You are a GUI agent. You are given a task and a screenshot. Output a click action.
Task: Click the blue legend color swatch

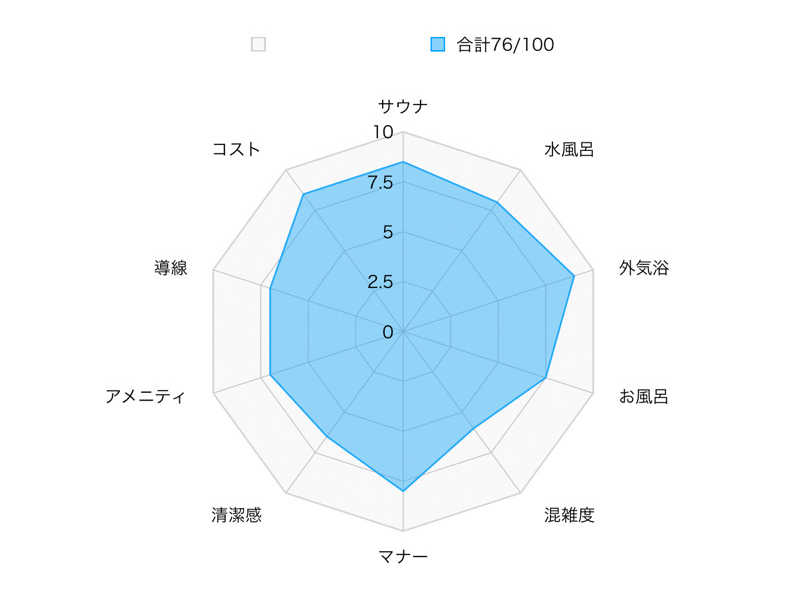pyautogui.click(x=437, y=44)
